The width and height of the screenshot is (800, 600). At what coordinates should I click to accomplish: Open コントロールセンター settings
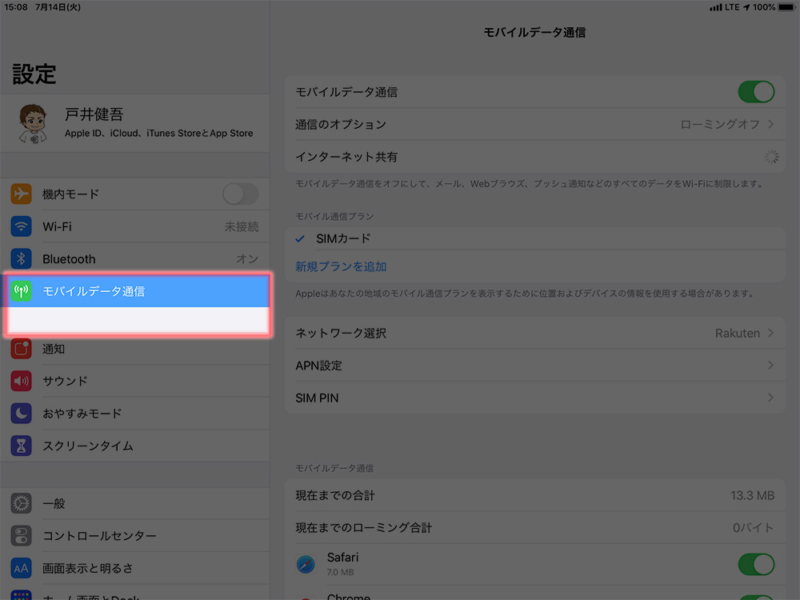[135, 536]
